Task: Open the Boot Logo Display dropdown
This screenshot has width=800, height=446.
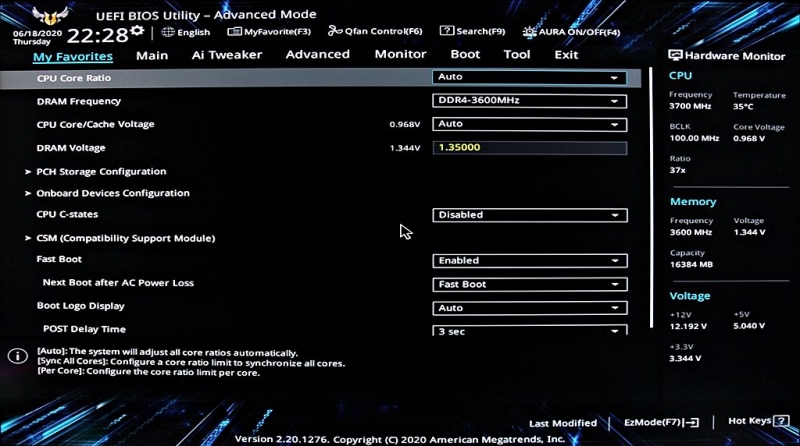Action: click(530, 308)
